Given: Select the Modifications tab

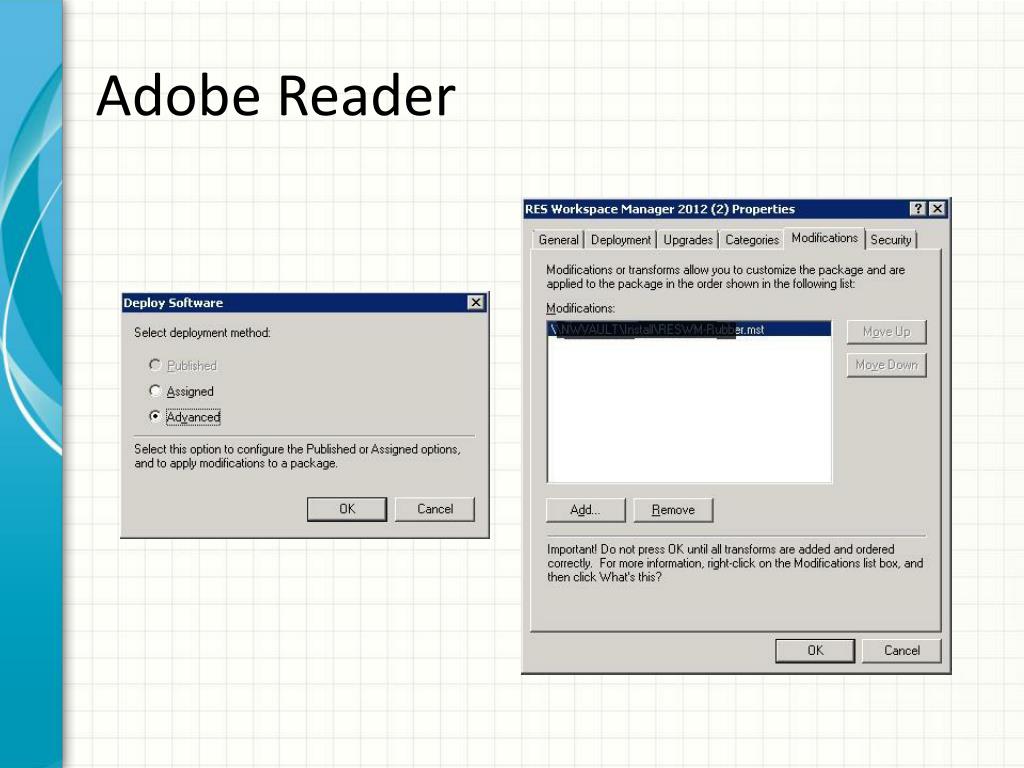Looking at the screenshot, I should click(x=824, y=238).
